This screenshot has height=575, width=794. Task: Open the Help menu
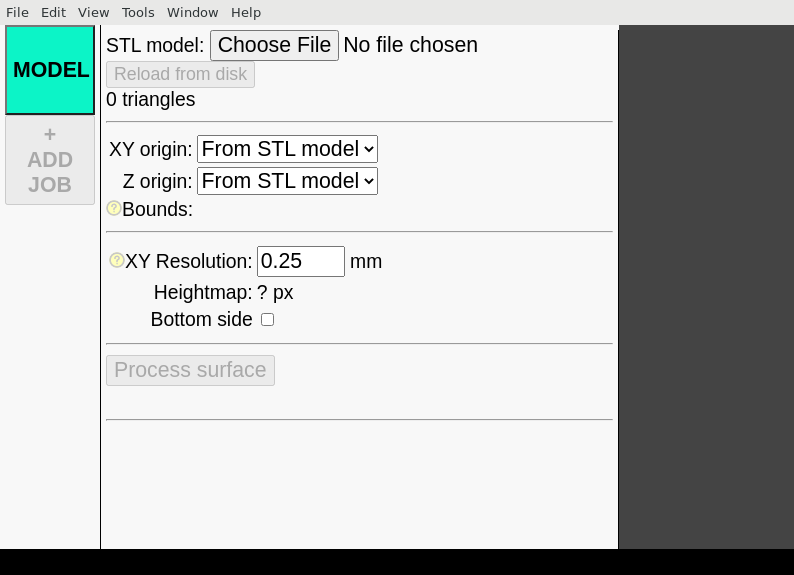pyautogui.click(x=246, y=12)
